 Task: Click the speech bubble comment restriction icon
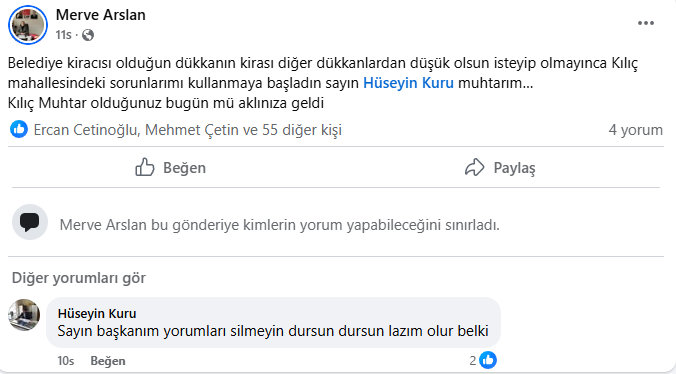coord(30,222)
